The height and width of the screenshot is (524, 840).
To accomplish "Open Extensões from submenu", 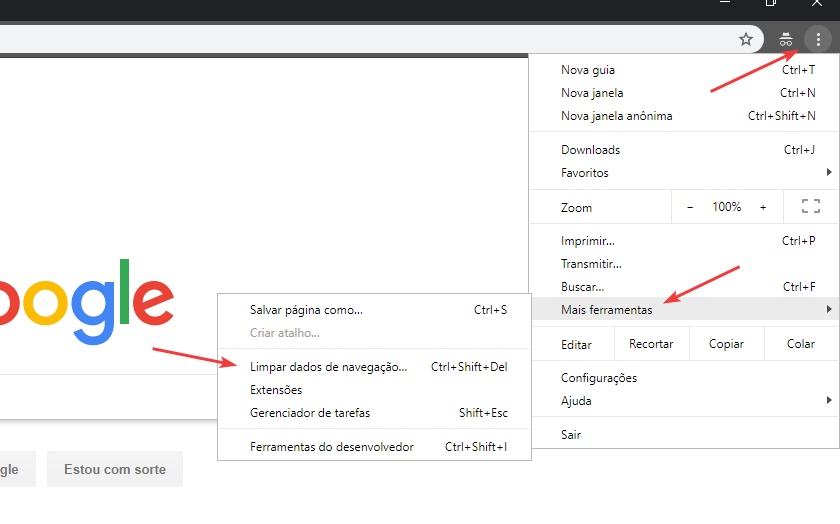I will click(374, 390).
